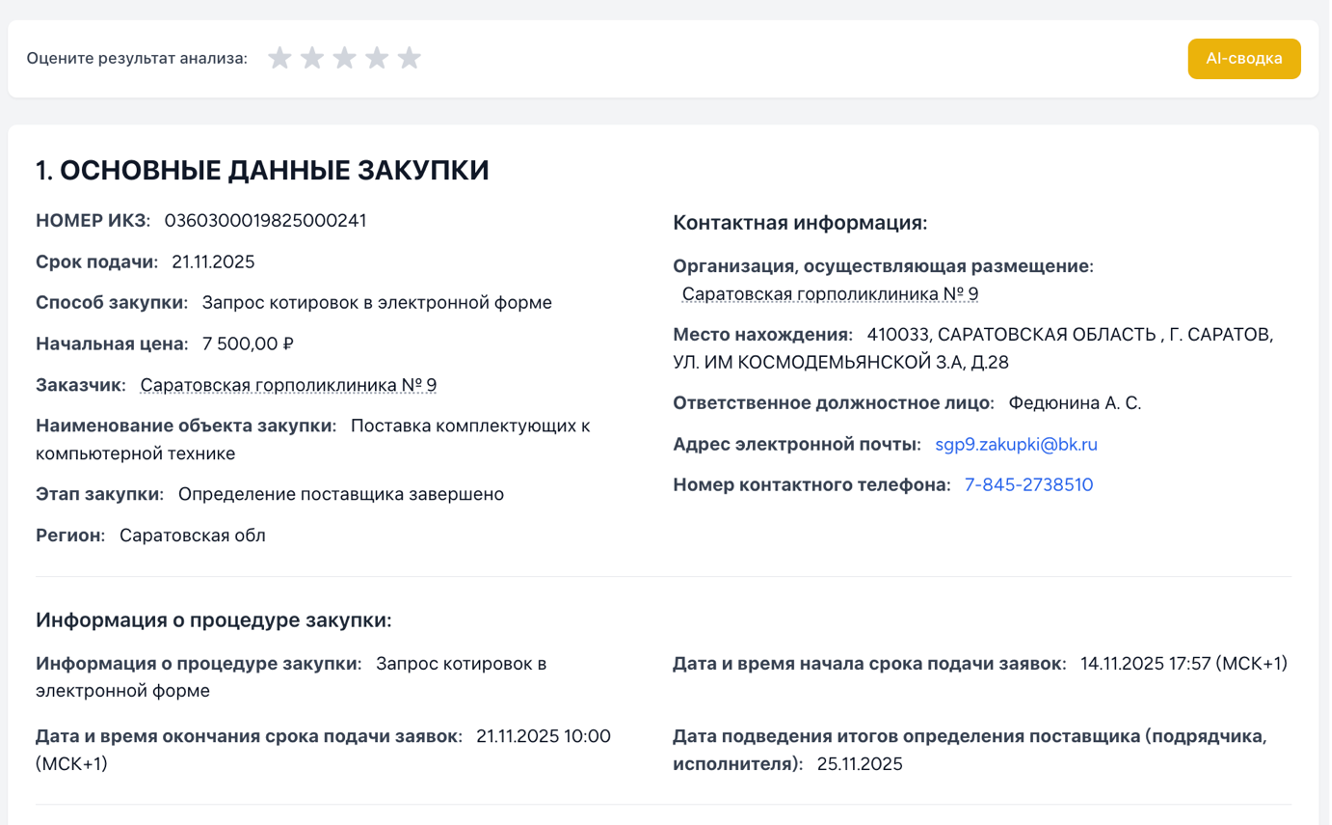1332x825 pixels.
Task: Open the placing organization link under Контактная информация
Action: click(x=829, y=294)
